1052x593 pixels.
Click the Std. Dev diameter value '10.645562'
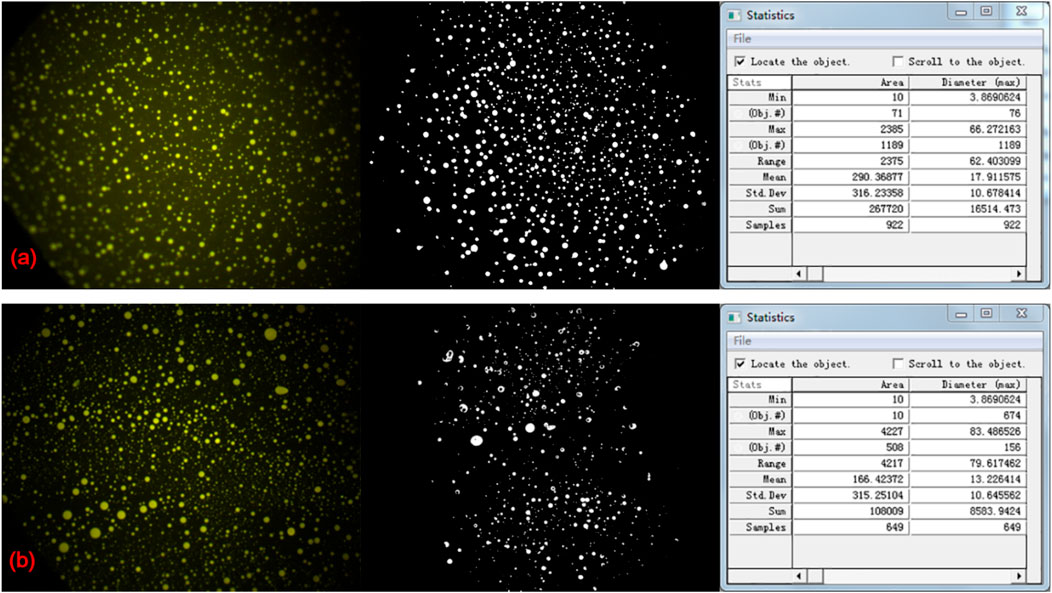(994, 496)
